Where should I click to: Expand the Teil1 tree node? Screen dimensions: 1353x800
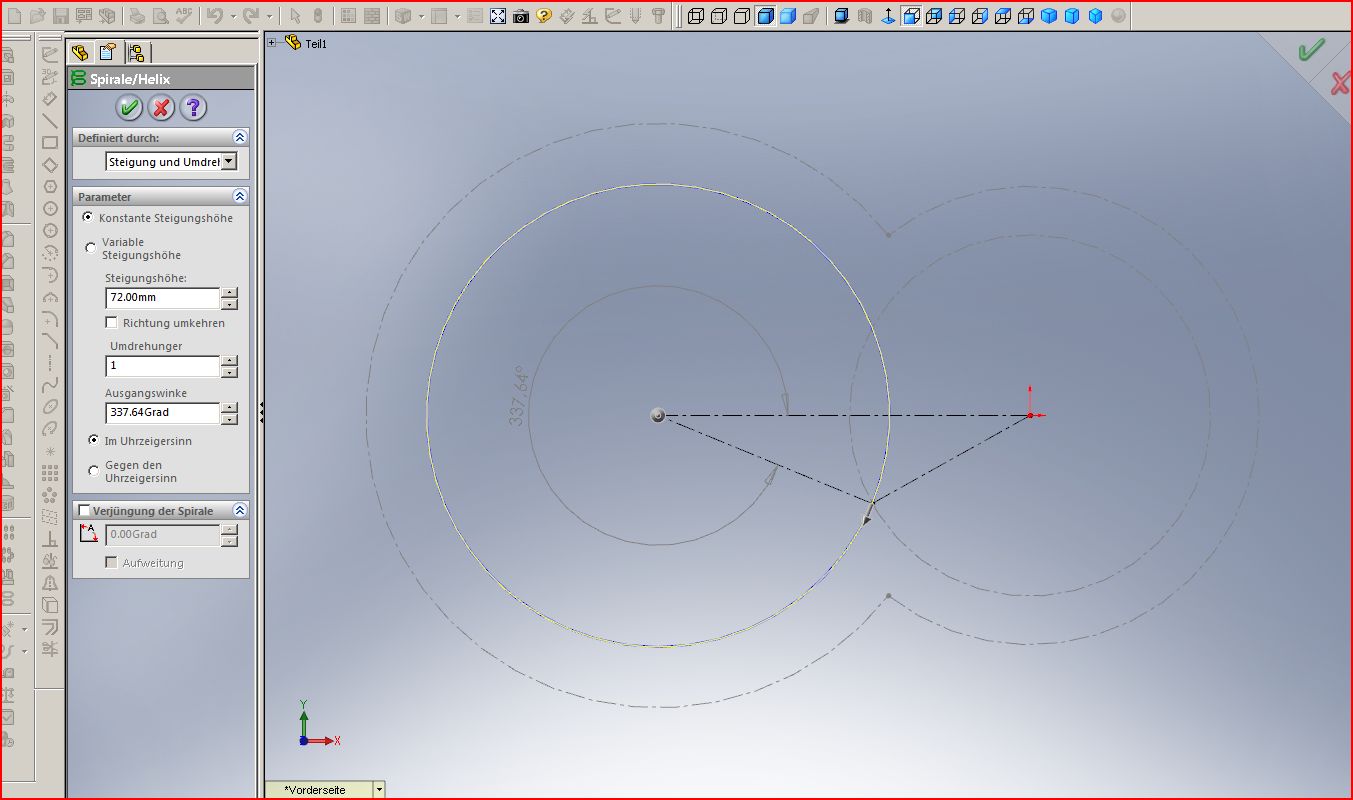point(272,43)
